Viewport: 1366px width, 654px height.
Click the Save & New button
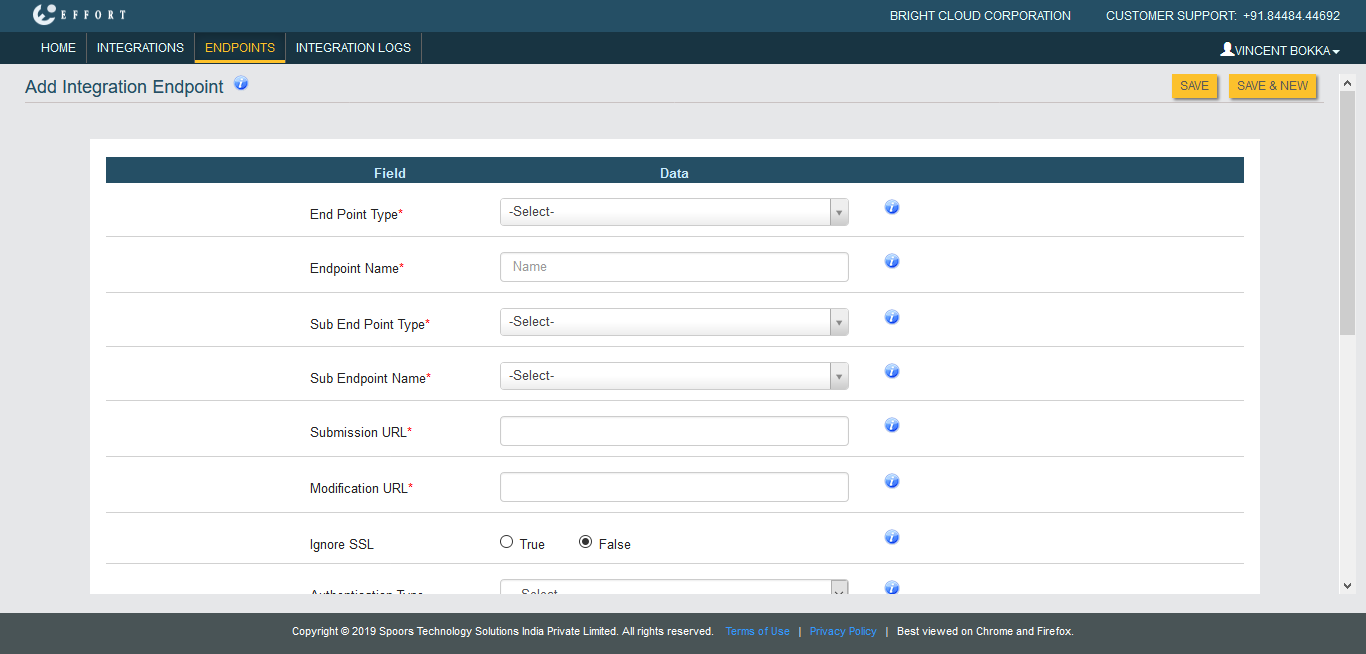pos(1272,86)
